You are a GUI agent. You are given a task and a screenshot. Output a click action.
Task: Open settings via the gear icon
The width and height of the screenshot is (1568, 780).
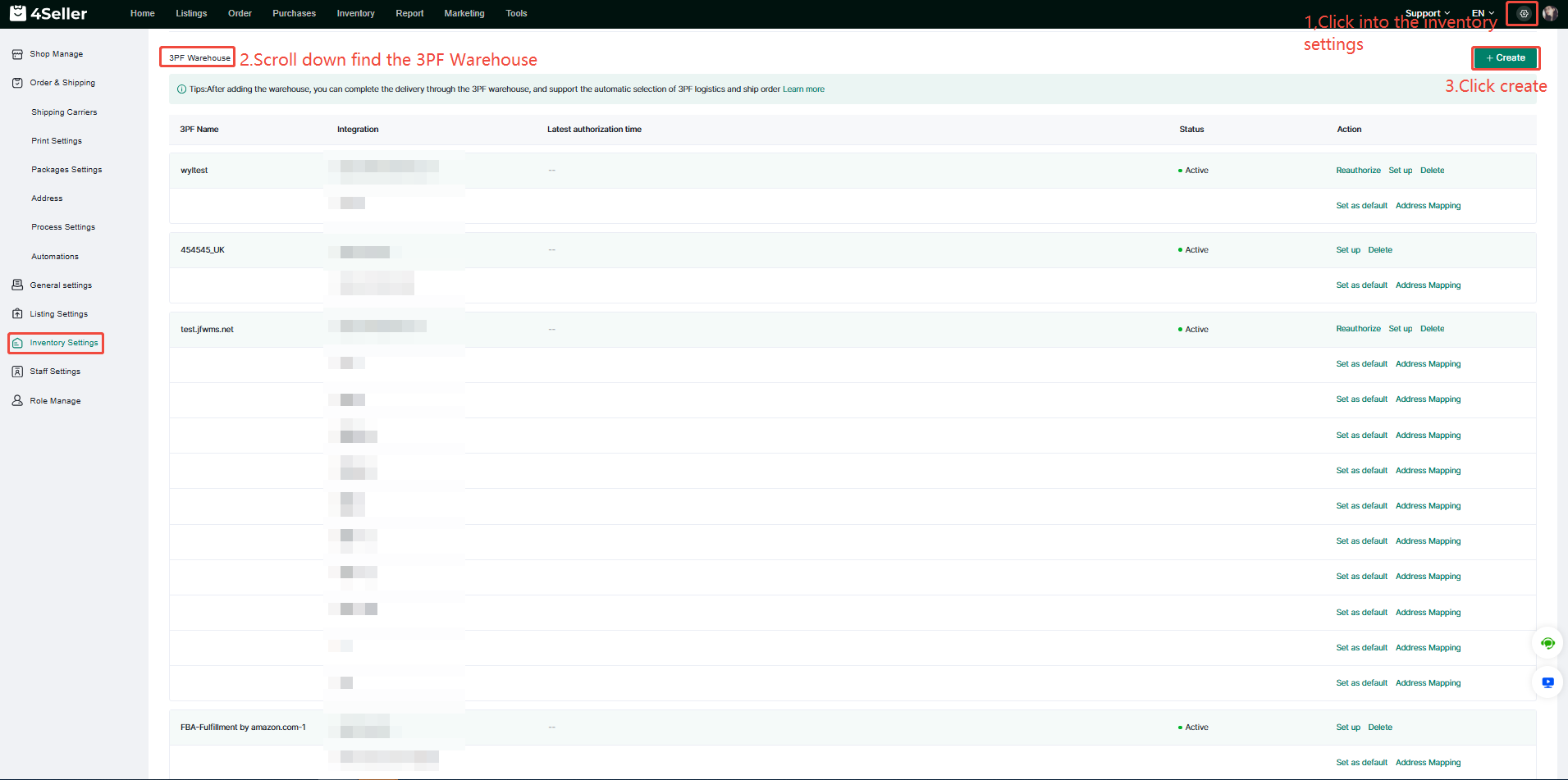(x=1524, y=13)
